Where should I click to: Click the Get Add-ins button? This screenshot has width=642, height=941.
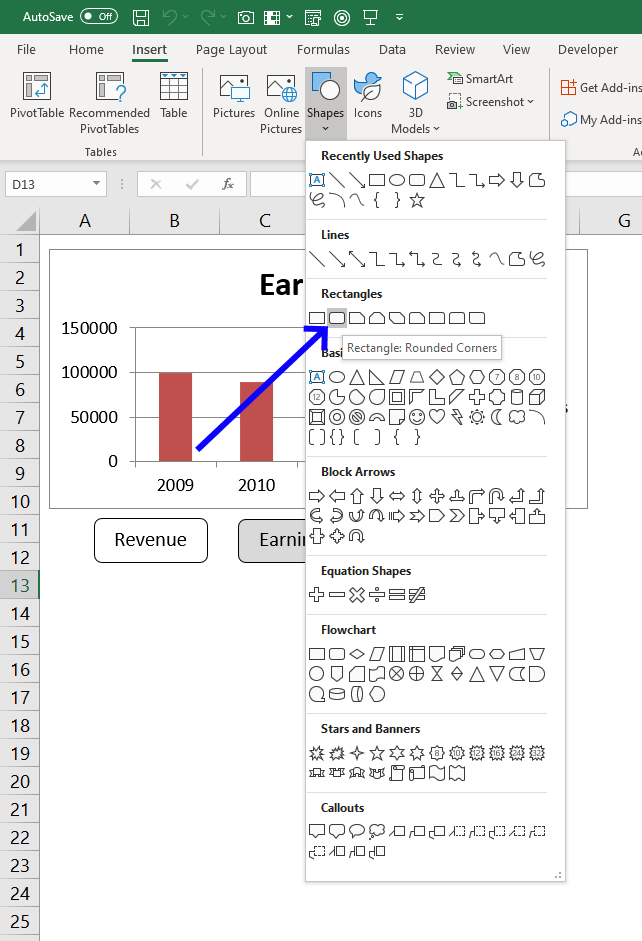tap(601, 88)
